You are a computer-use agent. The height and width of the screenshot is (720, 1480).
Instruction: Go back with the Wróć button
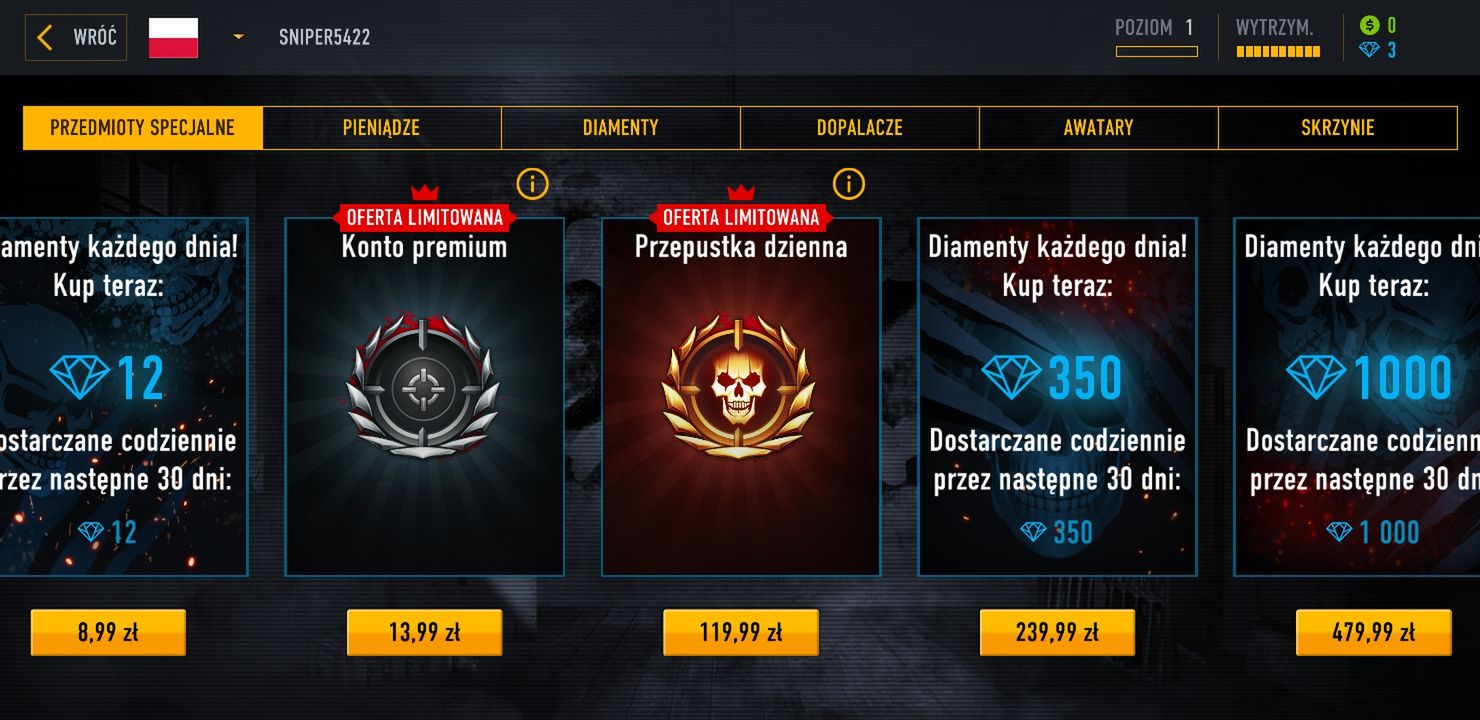(x=76, y=38)
